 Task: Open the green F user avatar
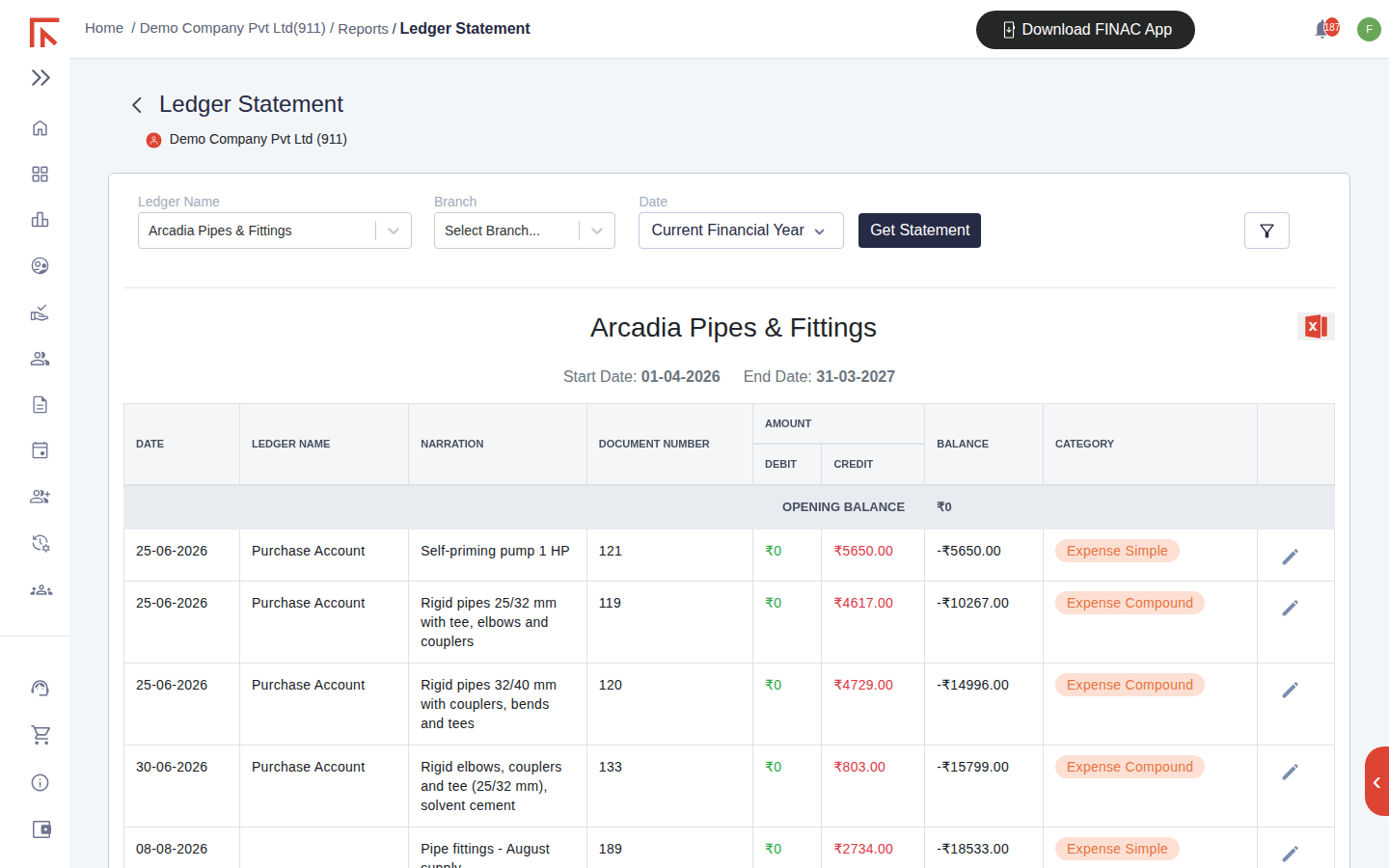(x=1369, y=29)
